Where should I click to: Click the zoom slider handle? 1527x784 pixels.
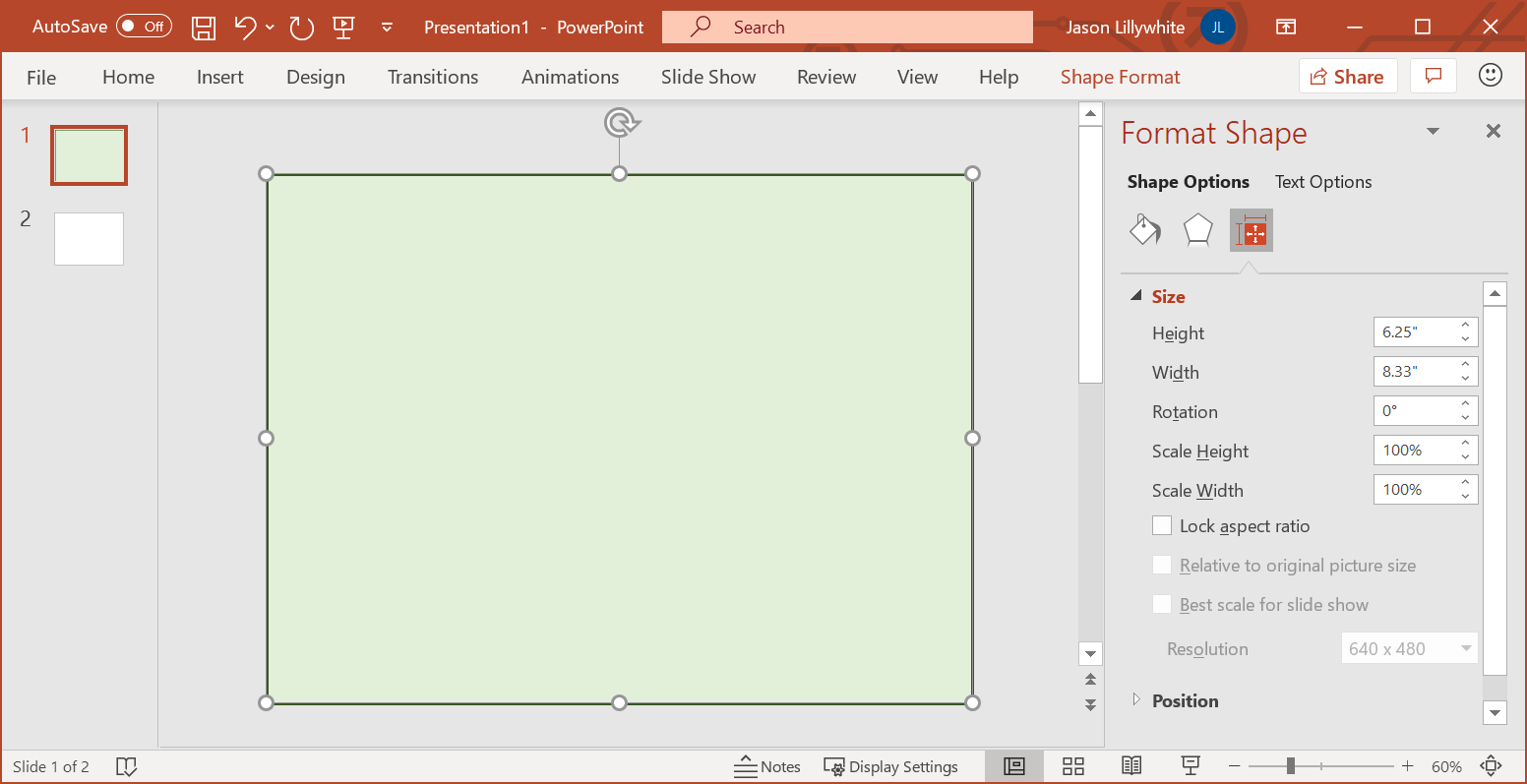tap(1290, 766)
